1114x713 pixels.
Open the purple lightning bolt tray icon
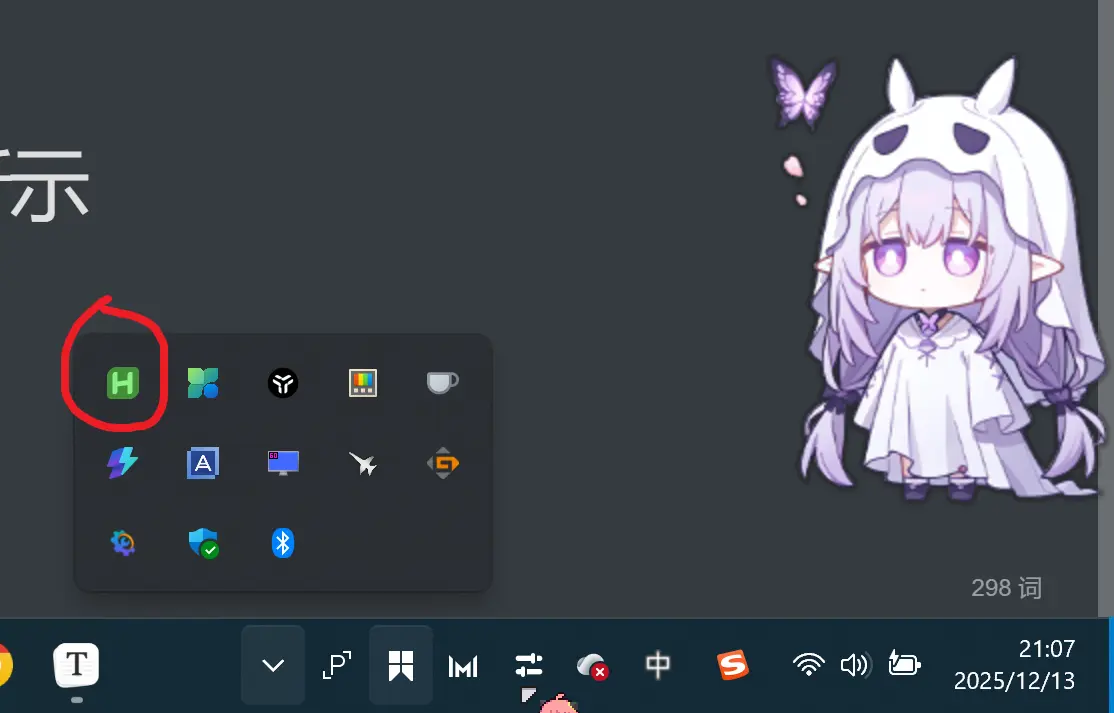(x=122, y=463)
